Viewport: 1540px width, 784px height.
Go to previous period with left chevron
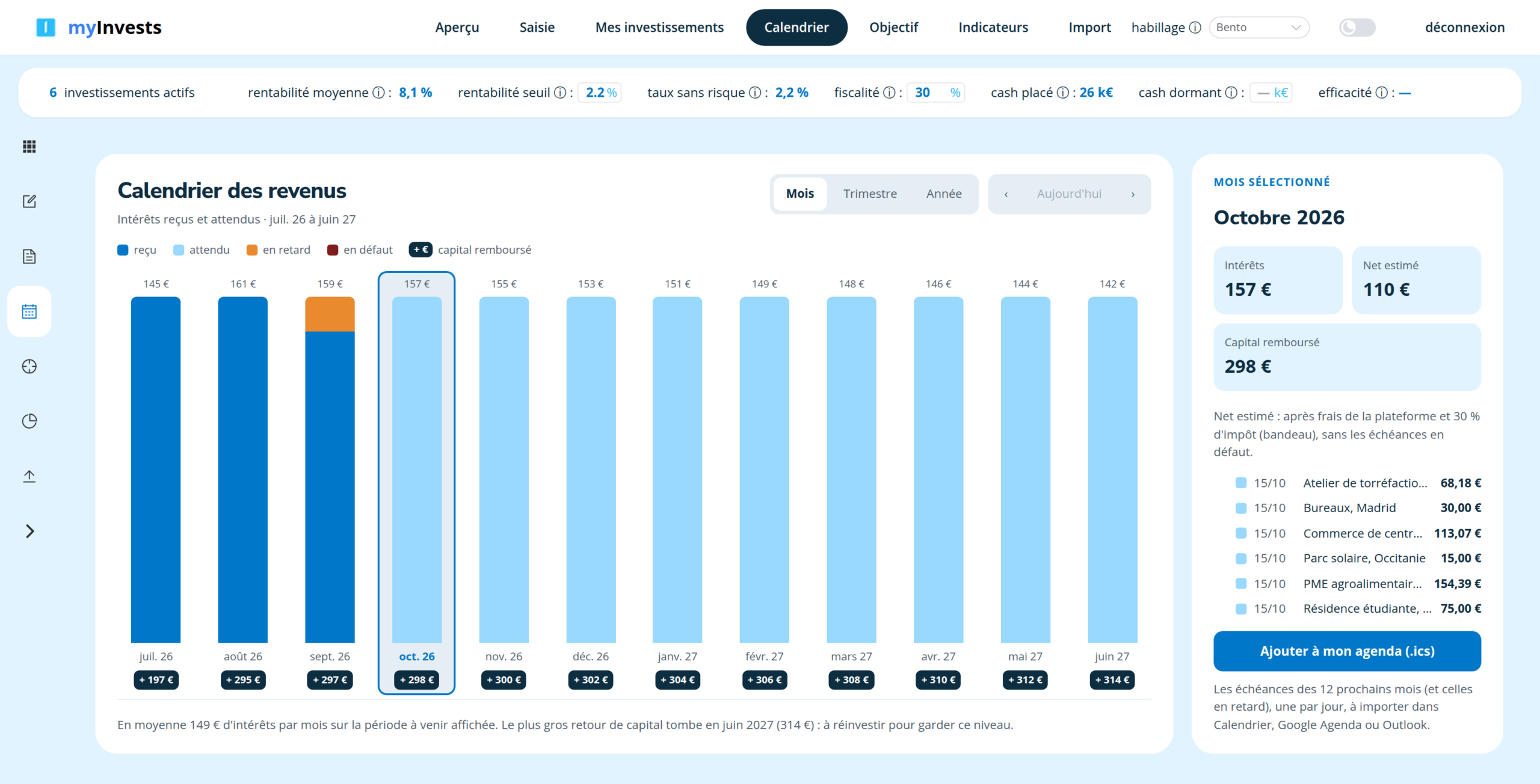[1006, 194]
